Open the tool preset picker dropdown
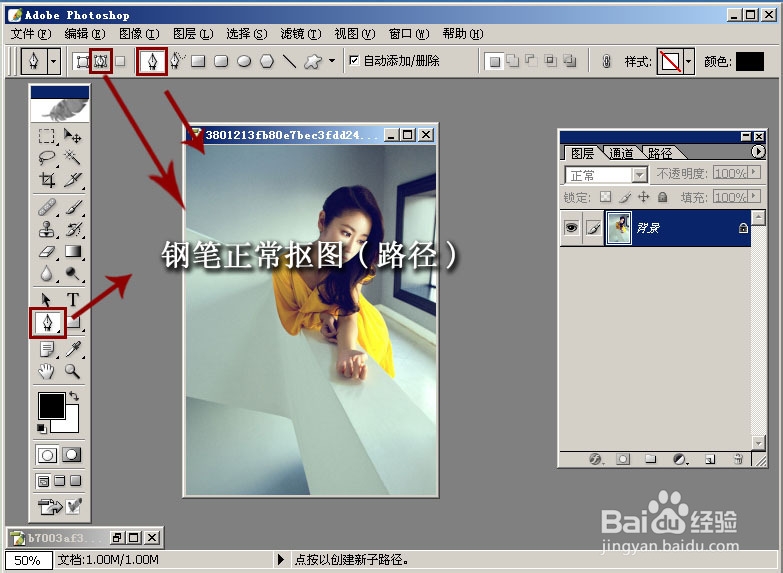This screenshot has width=783, height=573. 53,61
